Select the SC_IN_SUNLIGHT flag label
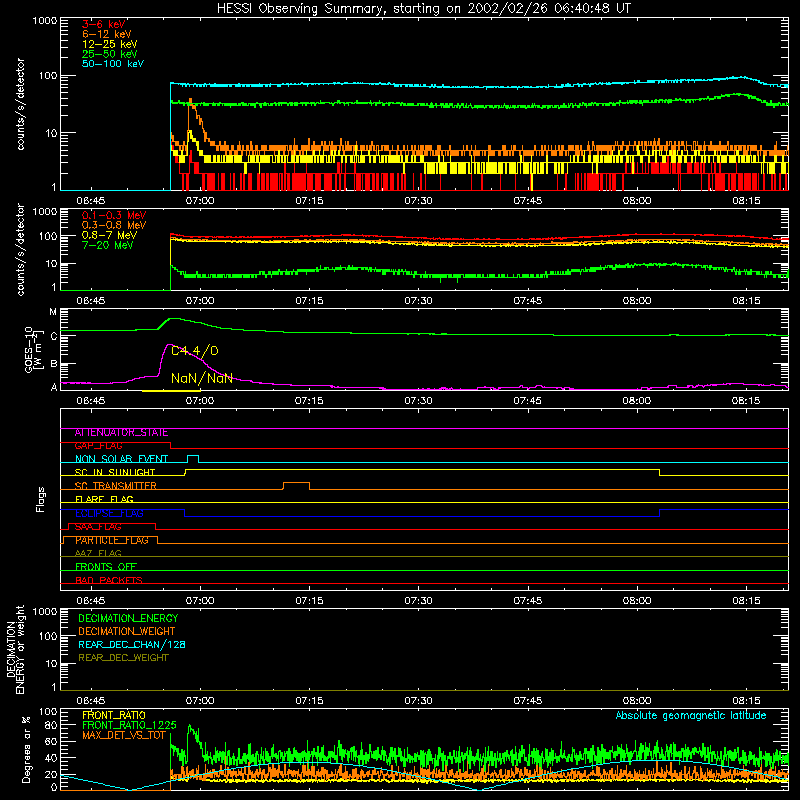This screenshot has height=800, width=800. [x=115, y=472]
